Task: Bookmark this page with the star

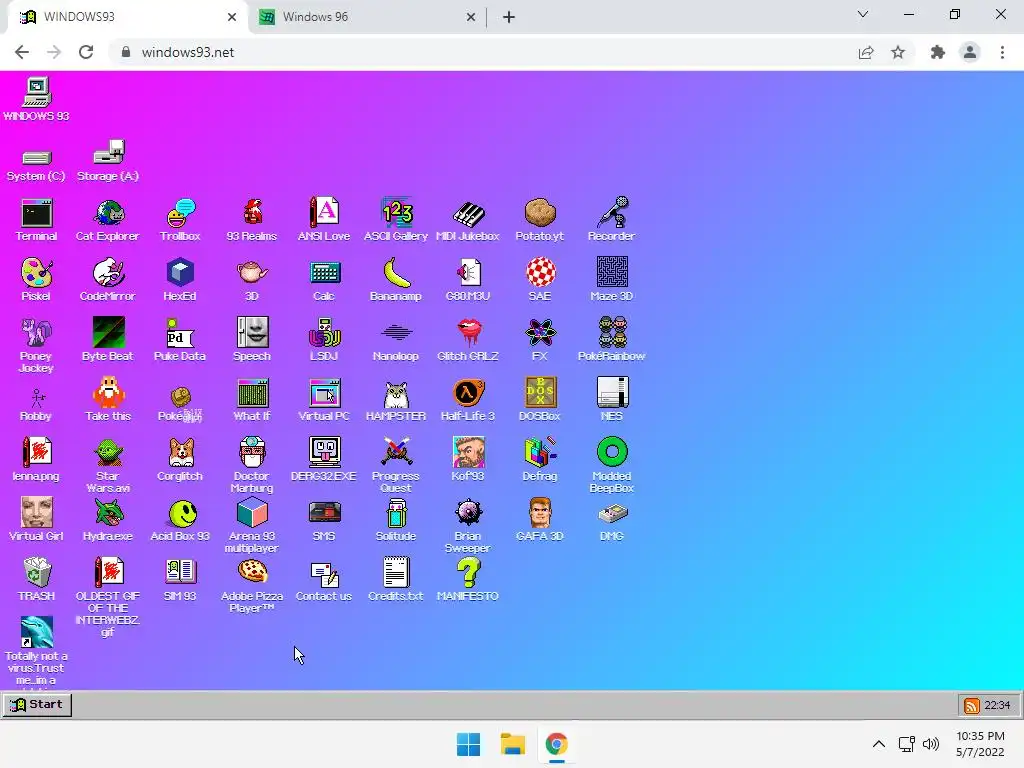Action: (x=898, y=52)
